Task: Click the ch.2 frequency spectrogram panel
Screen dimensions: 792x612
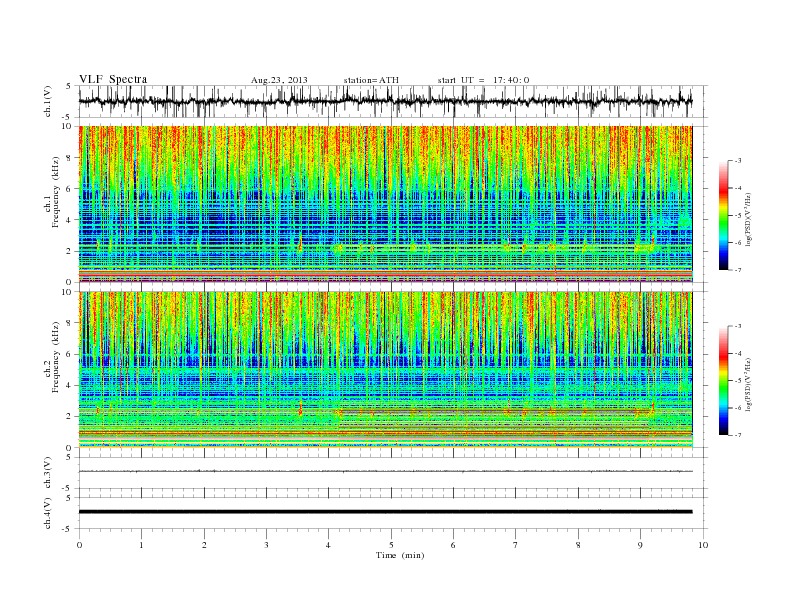Action: tap(385, 370)
